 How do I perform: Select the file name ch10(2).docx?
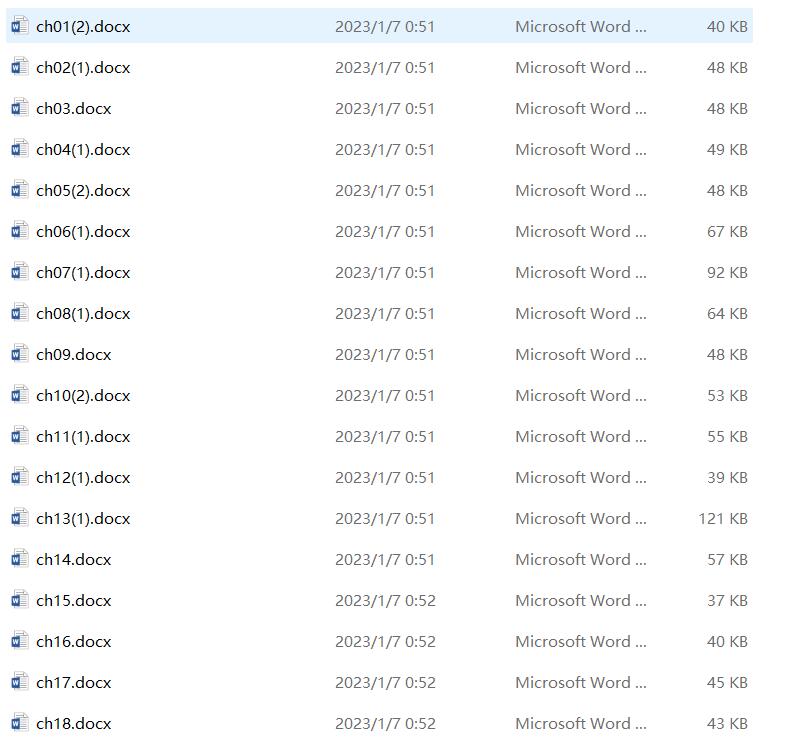(83, 396)
